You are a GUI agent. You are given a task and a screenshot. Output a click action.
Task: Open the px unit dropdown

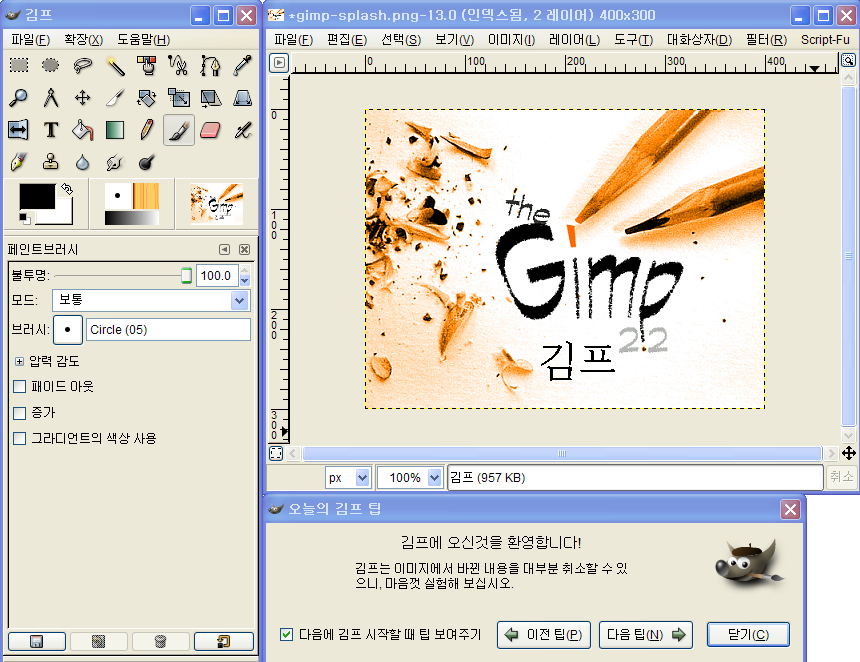point(348,478)
